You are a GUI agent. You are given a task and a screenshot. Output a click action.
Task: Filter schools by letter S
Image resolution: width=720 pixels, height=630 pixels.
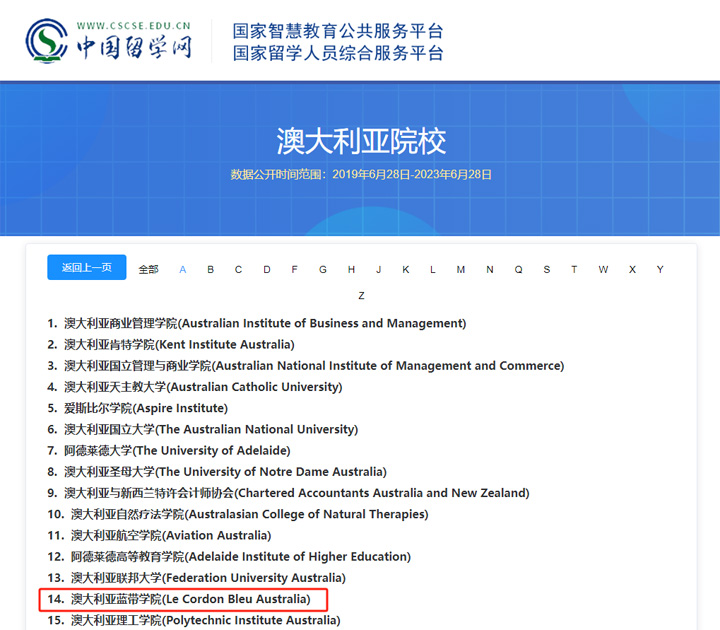(x=546, y=270)
